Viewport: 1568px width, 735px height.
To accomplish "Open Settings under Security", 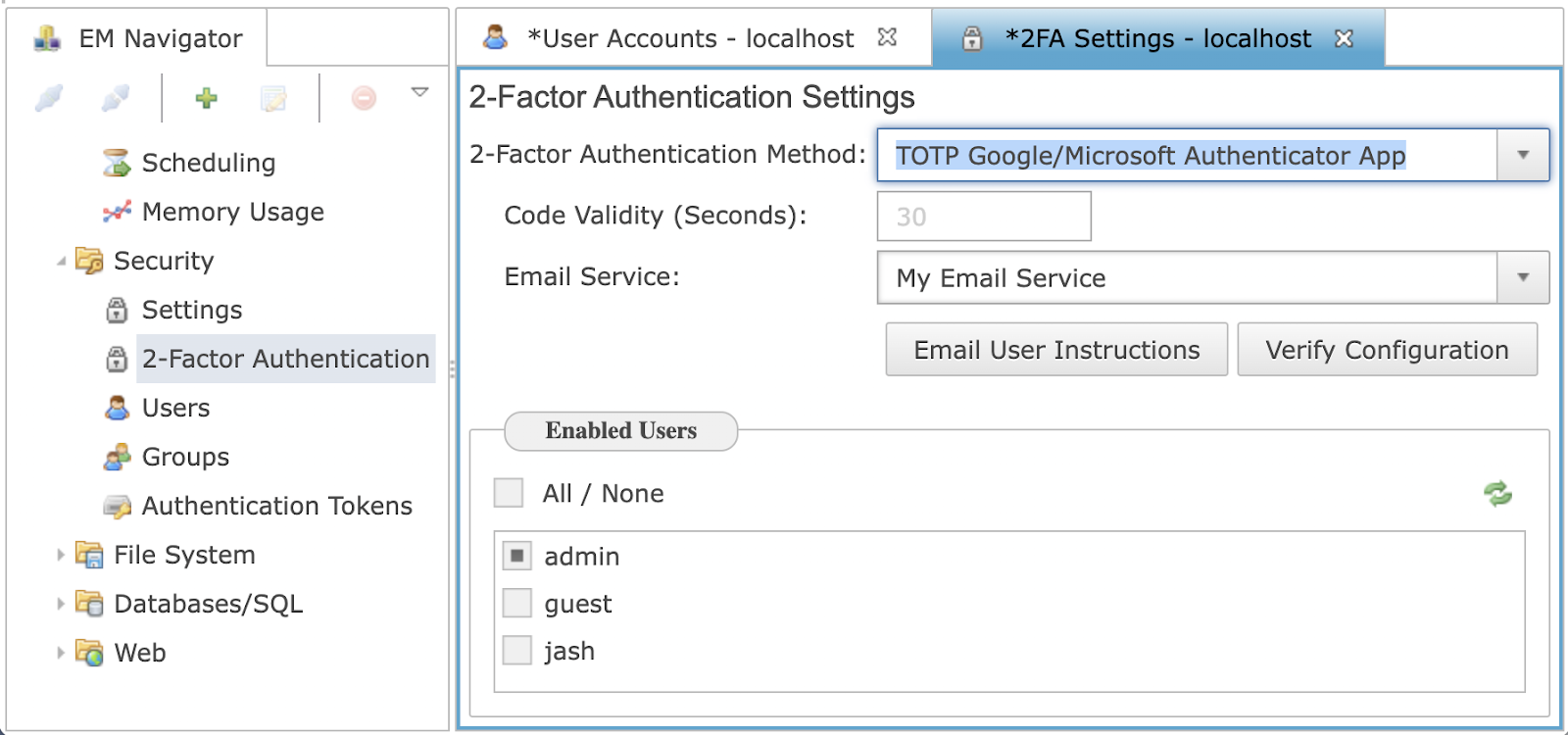I will pos(192,310).
